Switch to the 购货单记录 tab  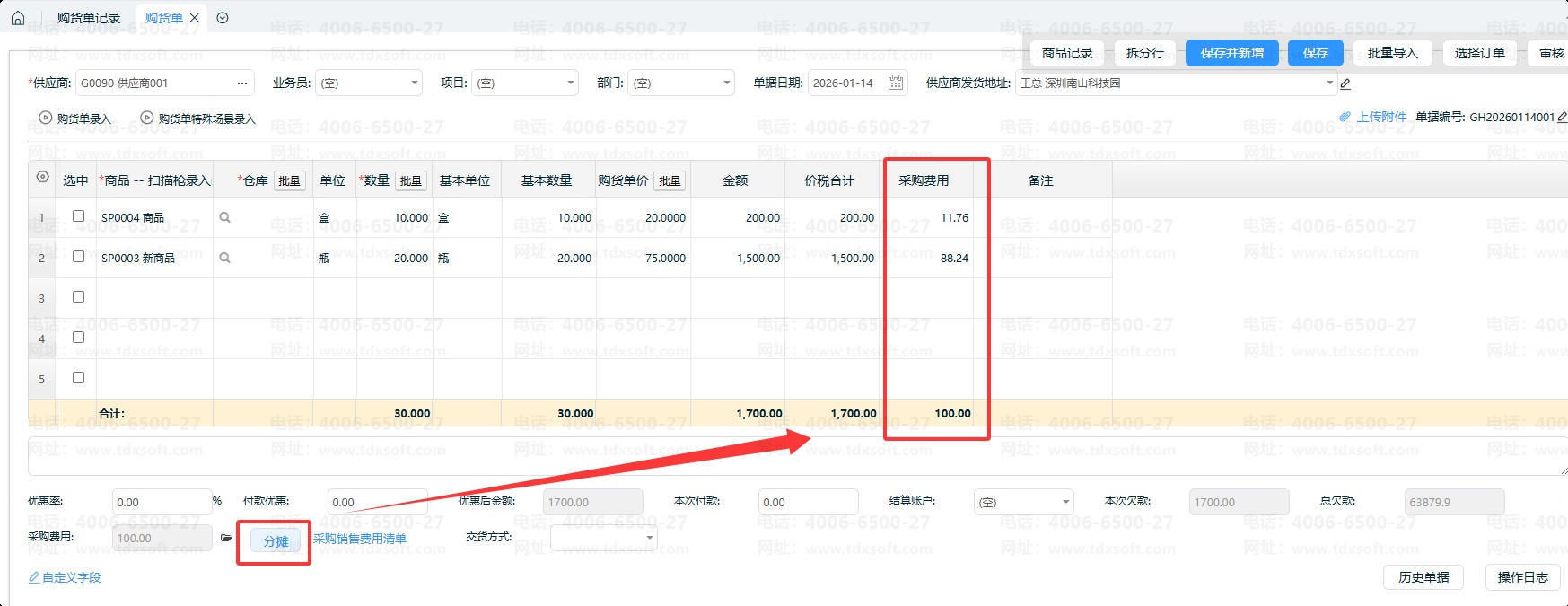pos(88,18)
